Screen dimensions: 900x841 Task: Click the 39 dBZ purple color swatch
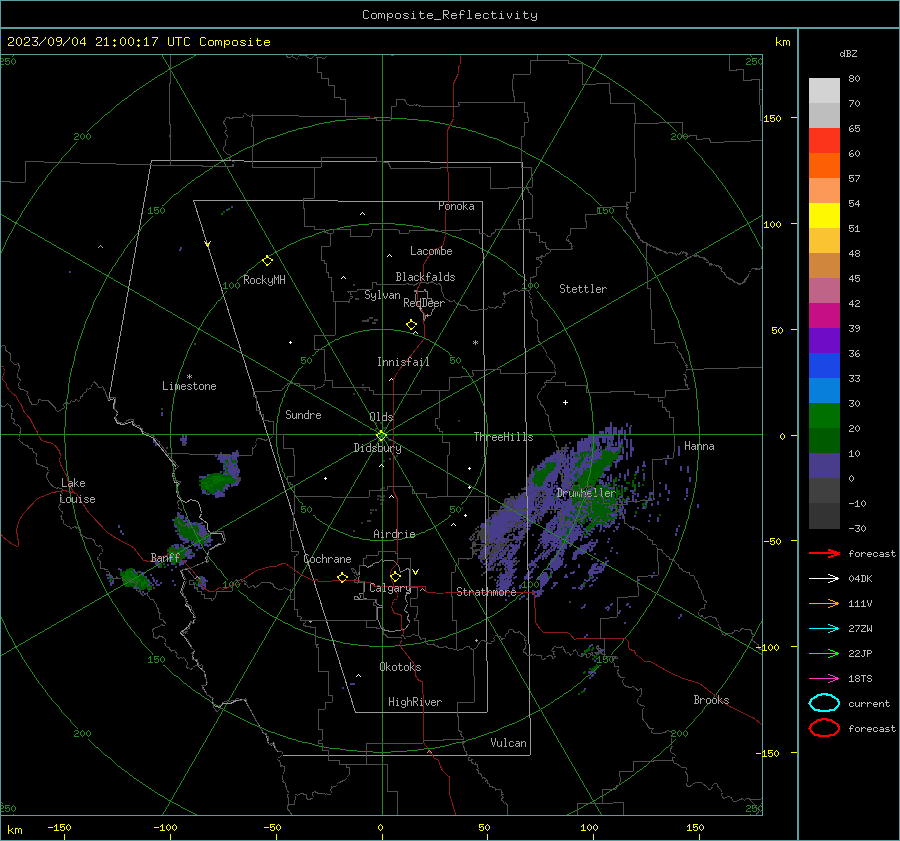pos(824,340)
